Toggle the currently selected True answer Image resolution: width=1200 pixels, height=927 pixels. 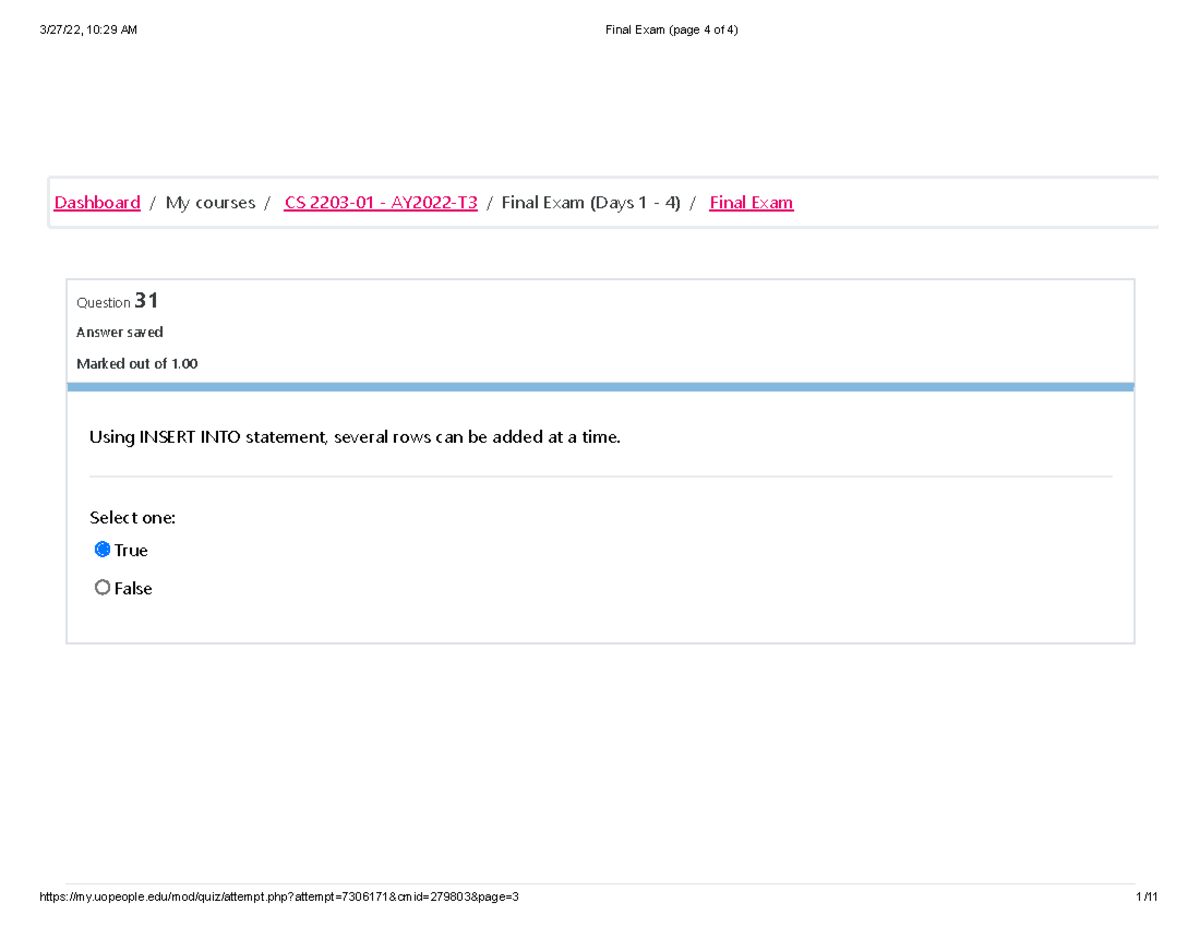tap(103, 549)
